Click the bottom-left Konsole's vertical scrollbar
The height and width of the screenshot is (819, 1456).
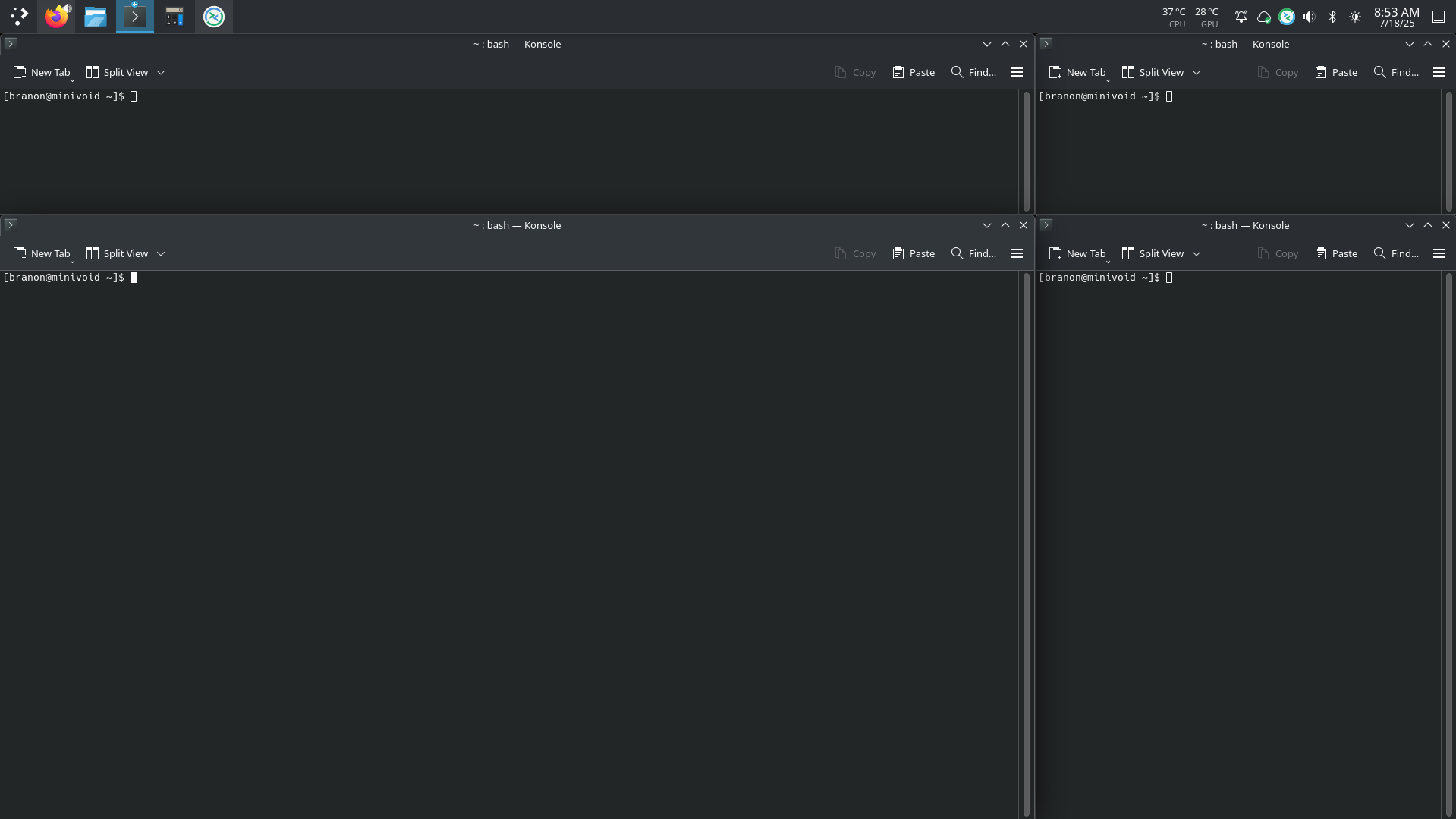[x=1026, y=543]
